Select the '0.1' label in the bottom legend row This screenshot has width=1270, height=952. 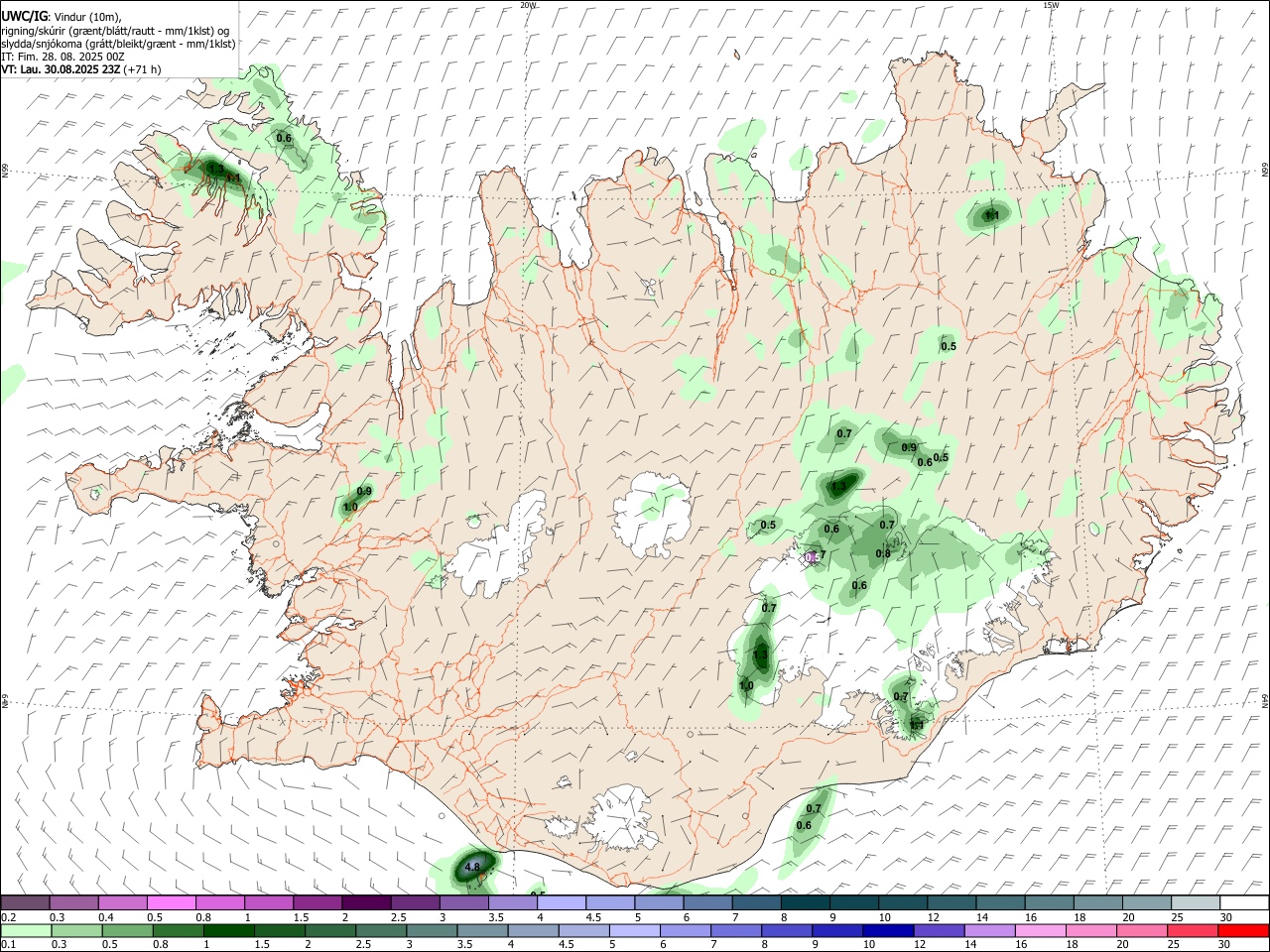point(8,944)
